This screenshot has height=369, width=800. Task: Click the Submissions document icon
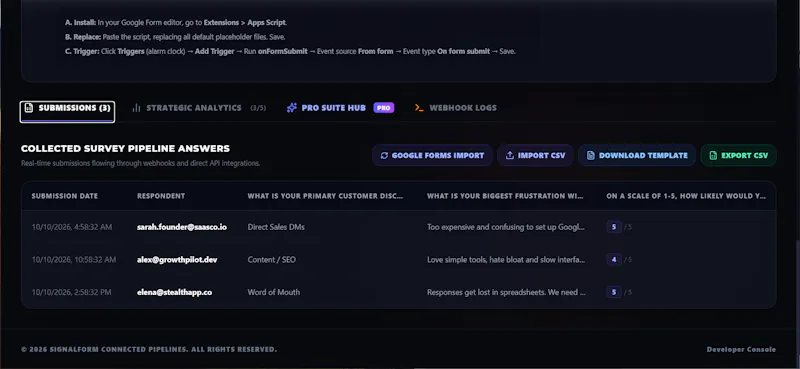tap(29, 108)
